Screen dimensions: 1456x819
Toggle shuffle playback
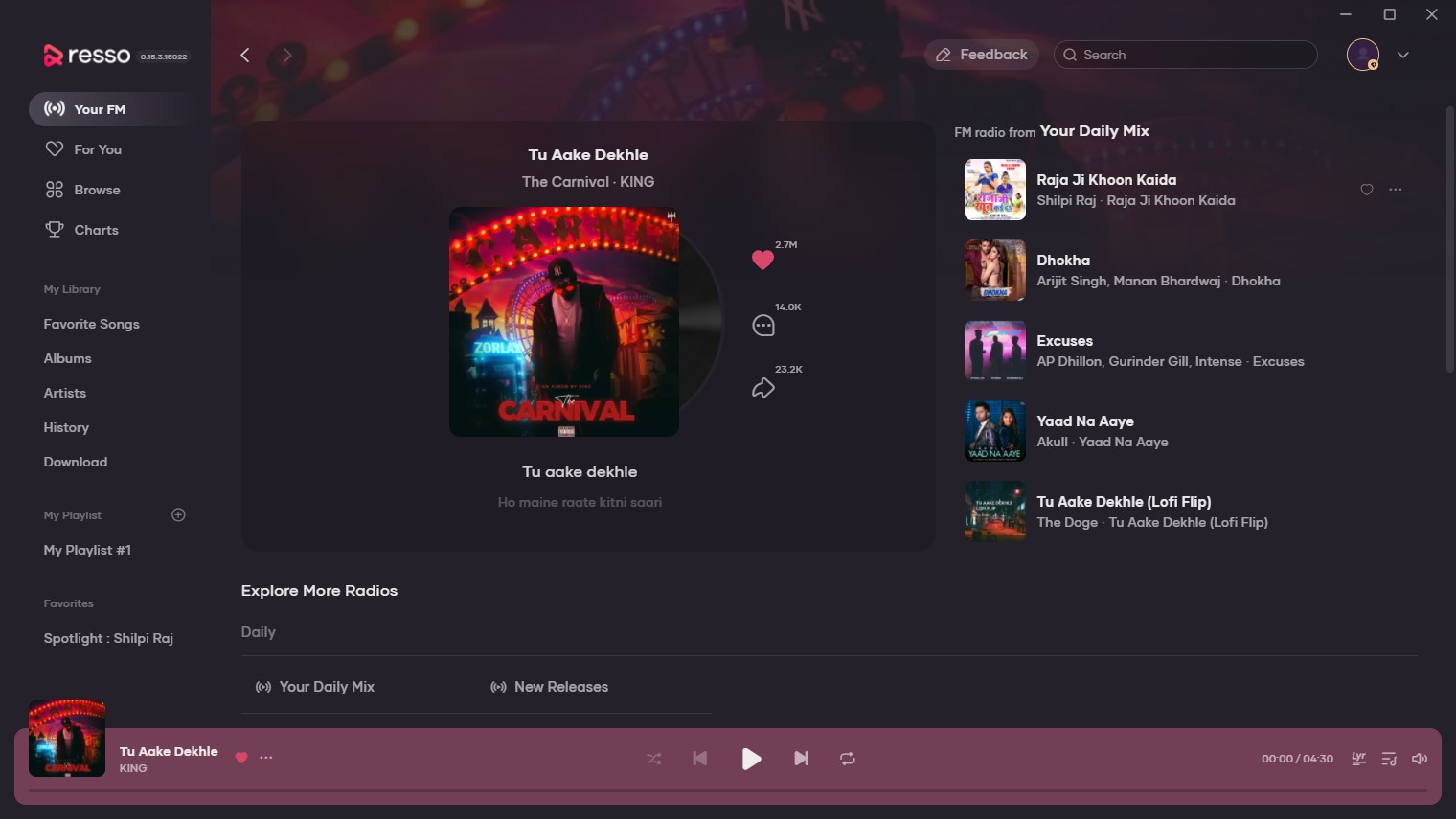(x=653, y=759)
